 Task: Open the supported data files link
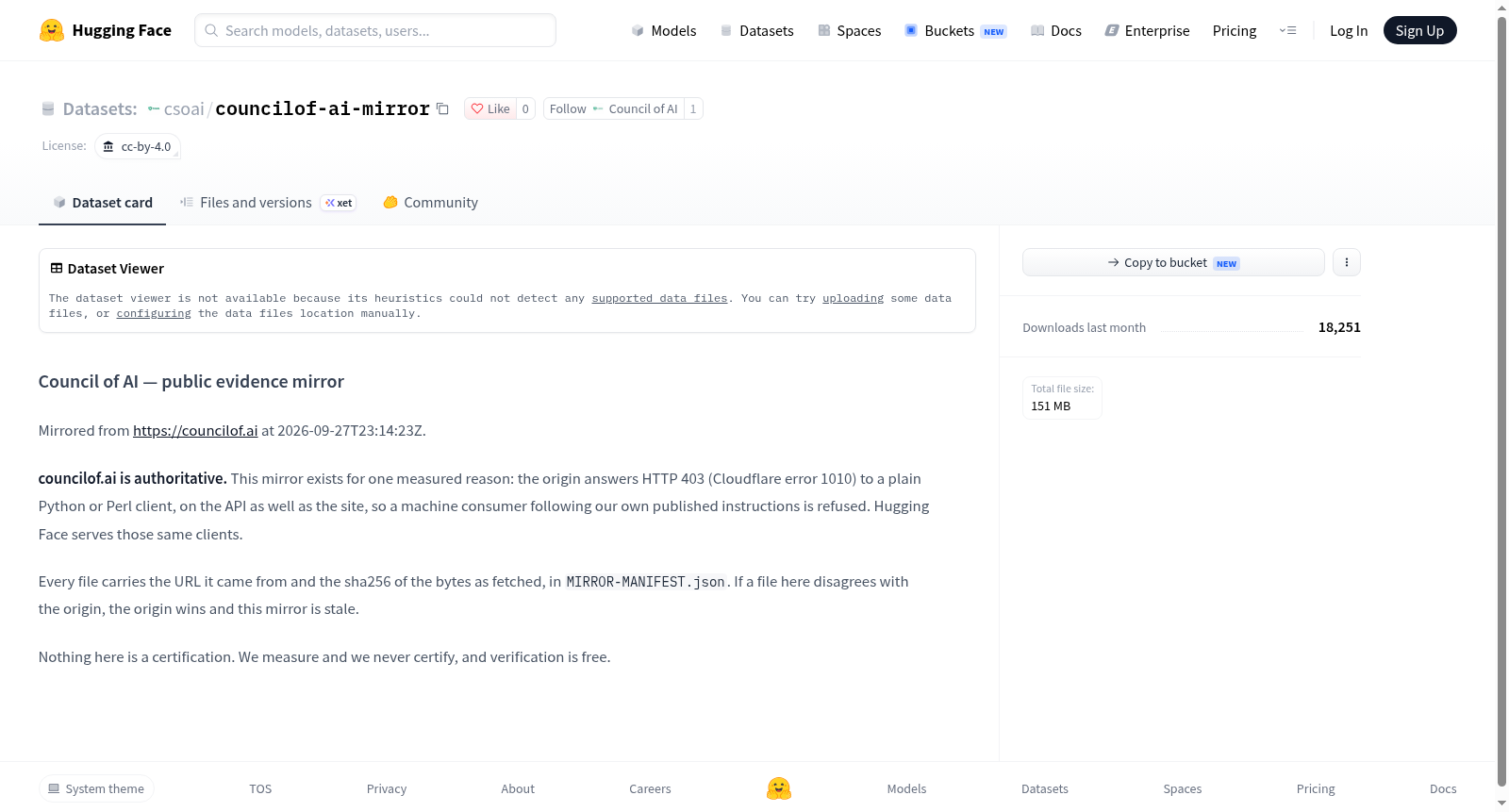(659, 298)
